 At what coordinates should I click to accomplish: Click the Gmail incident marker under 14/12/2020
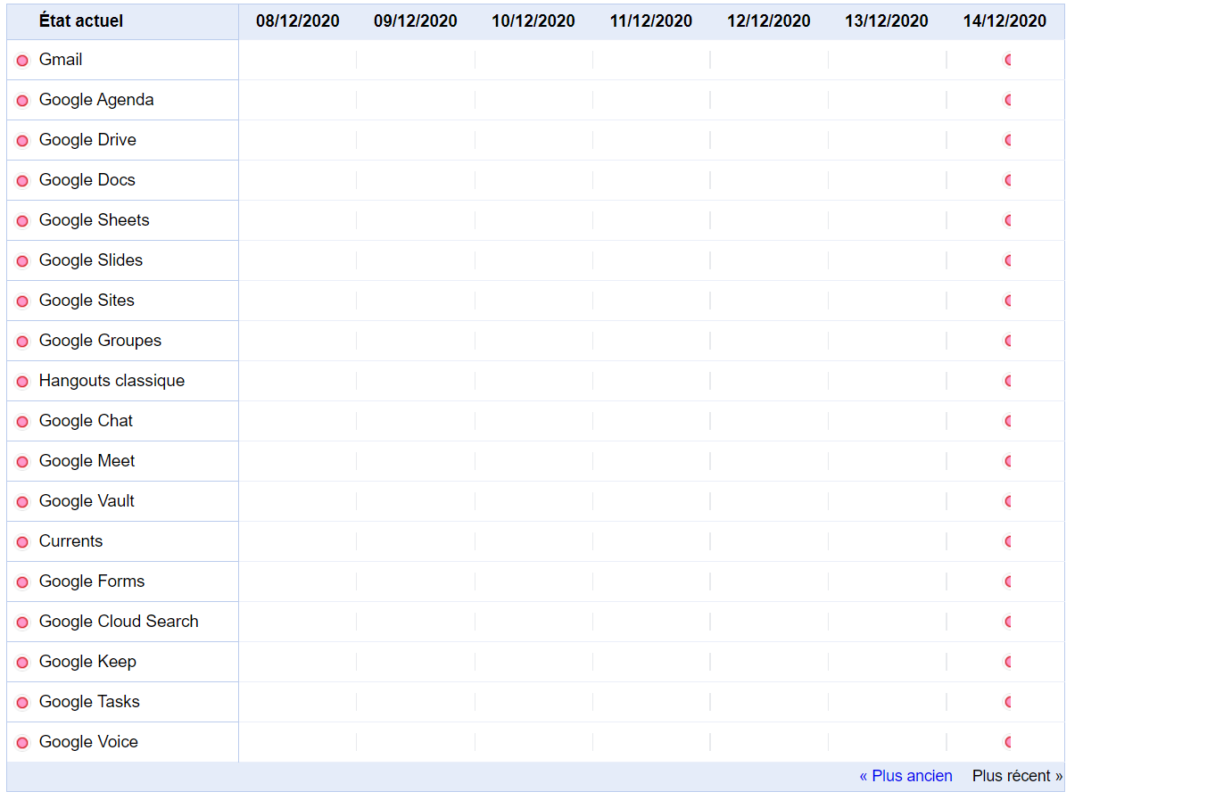pyautogui.click(x=1008, y=60)
